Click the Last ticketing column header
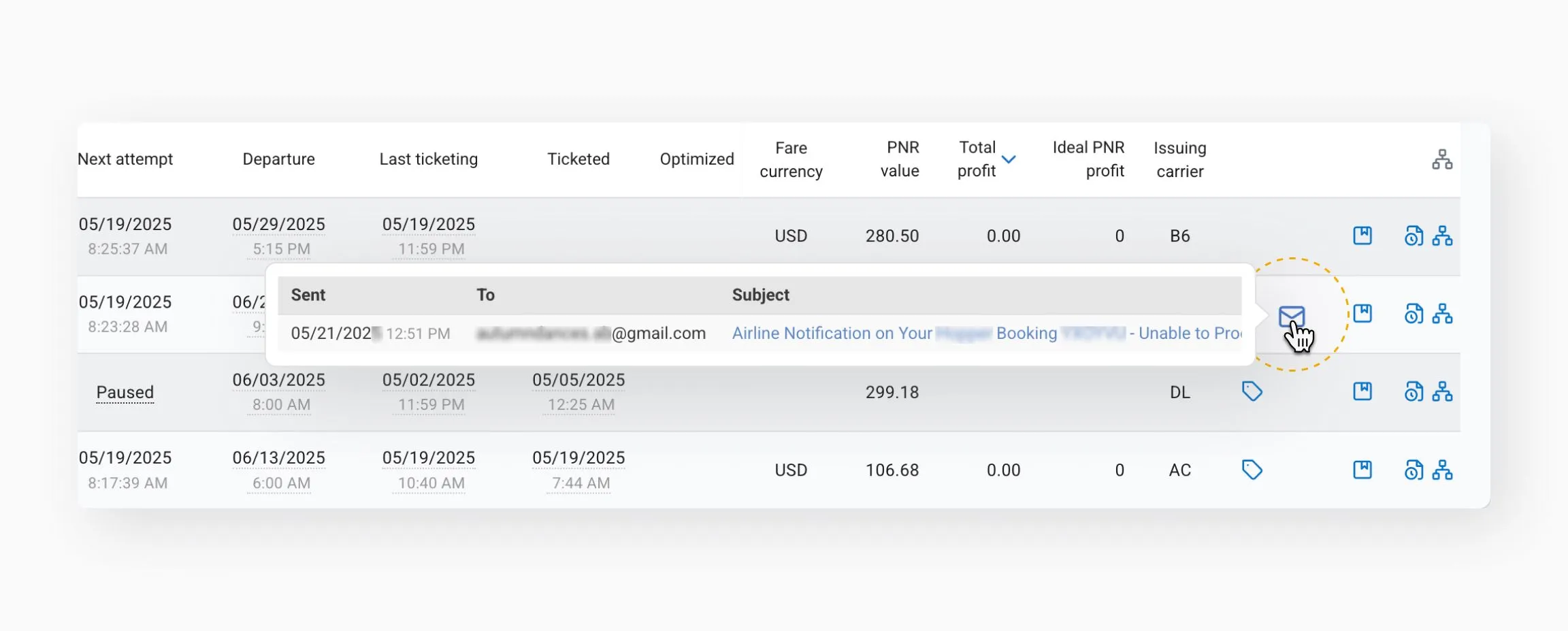Screen dimensions: 1568x631 [428, 159]
